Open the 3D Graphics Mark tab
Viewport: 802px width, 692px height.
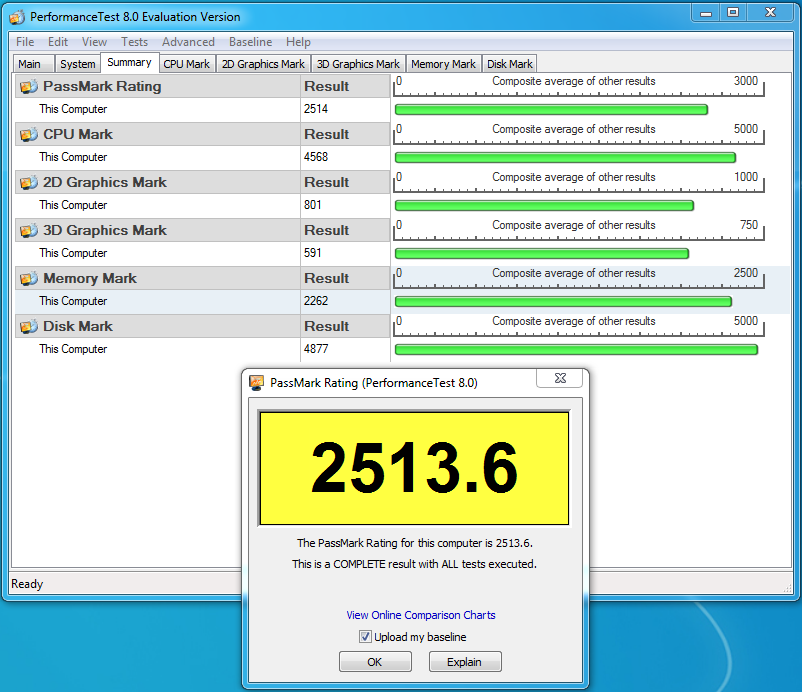click(x=358, y=64)
